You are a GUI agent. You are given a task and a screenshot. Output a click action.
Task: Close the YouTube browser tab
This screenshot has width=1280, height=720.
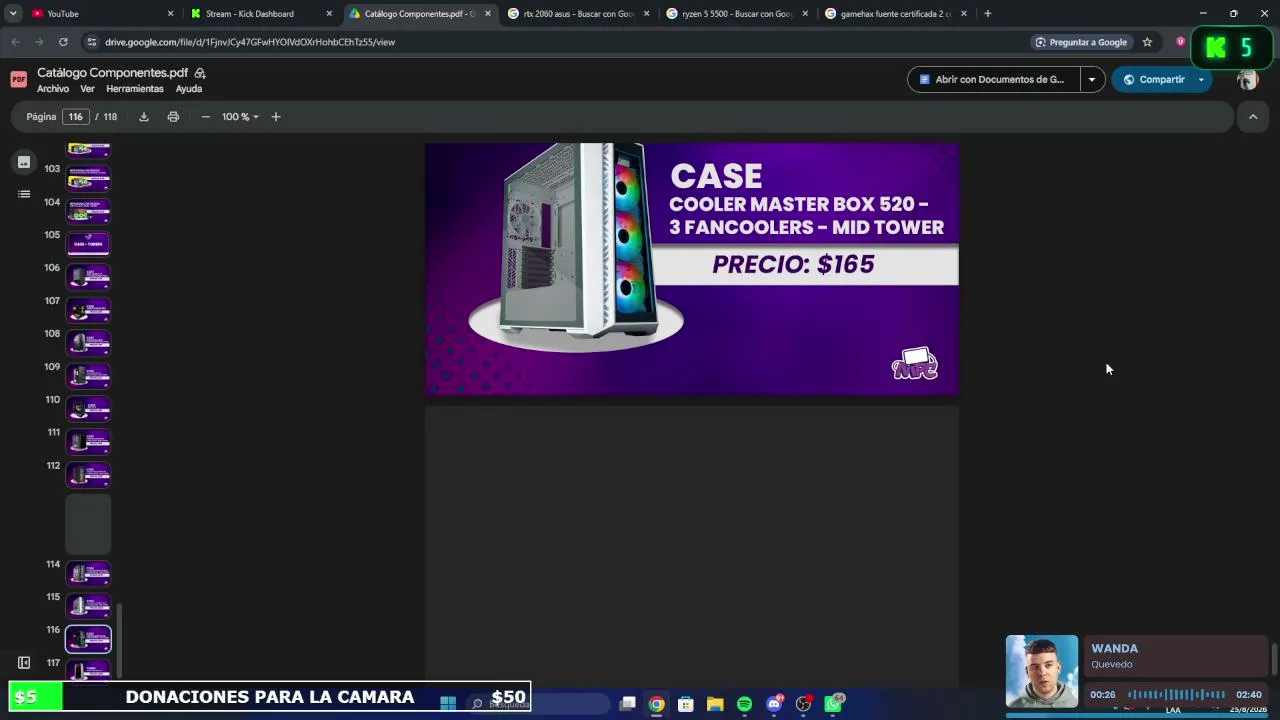pyautogui.click(x=170, y=14)
